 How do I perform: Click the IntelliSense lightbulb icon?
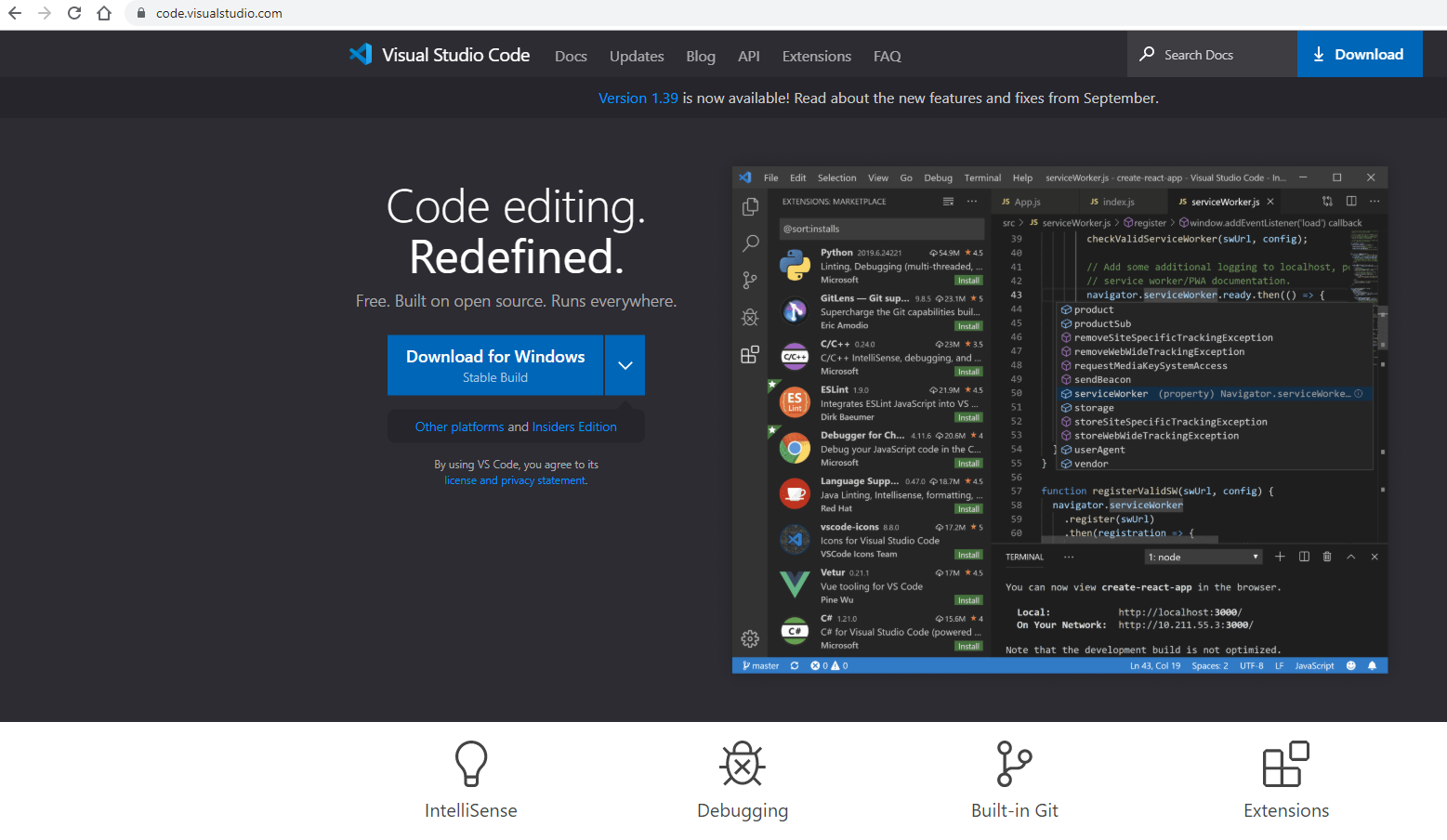(471, 764)
